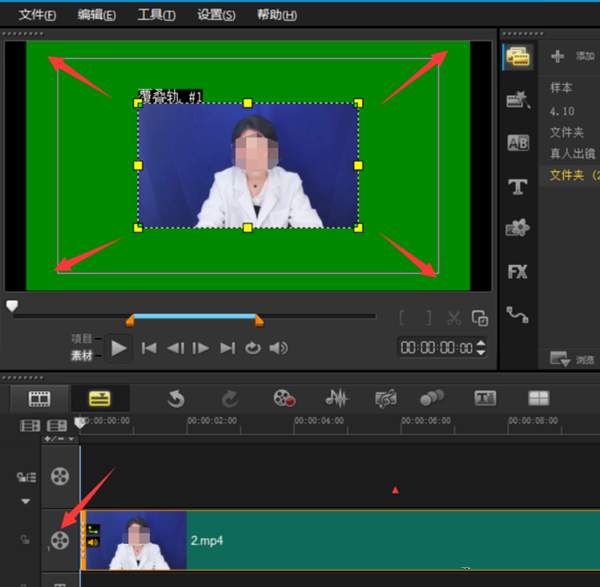Open the Instant Project templates panel
Image resolution: width=600 pixels, height=587 pixels.
coord(517,99)
